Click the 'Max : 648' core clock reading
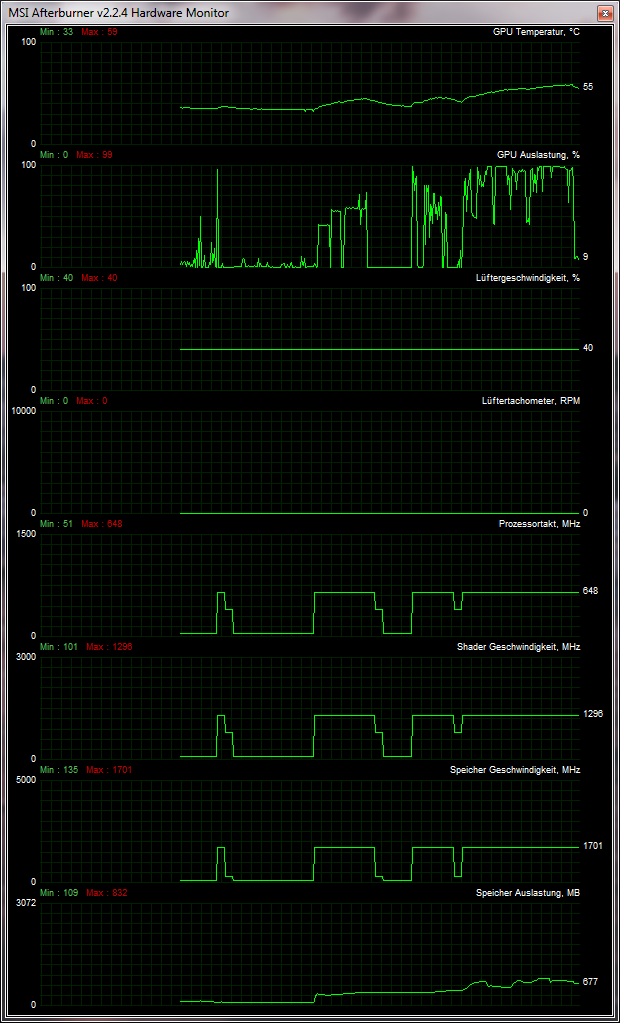Screen dimensions: 624x1026 coord(101,523)
